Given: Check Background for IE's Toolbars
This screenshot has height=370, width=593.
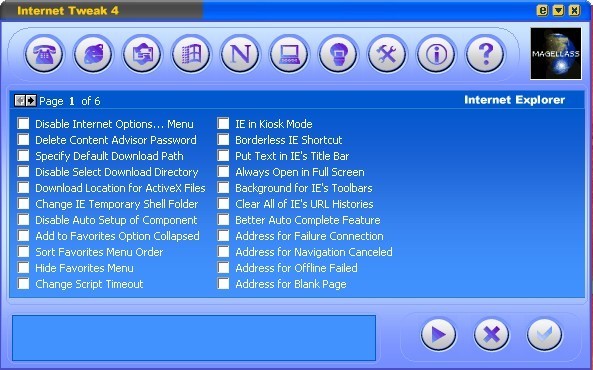Looking at the screenshot, I should click(223, 188).
